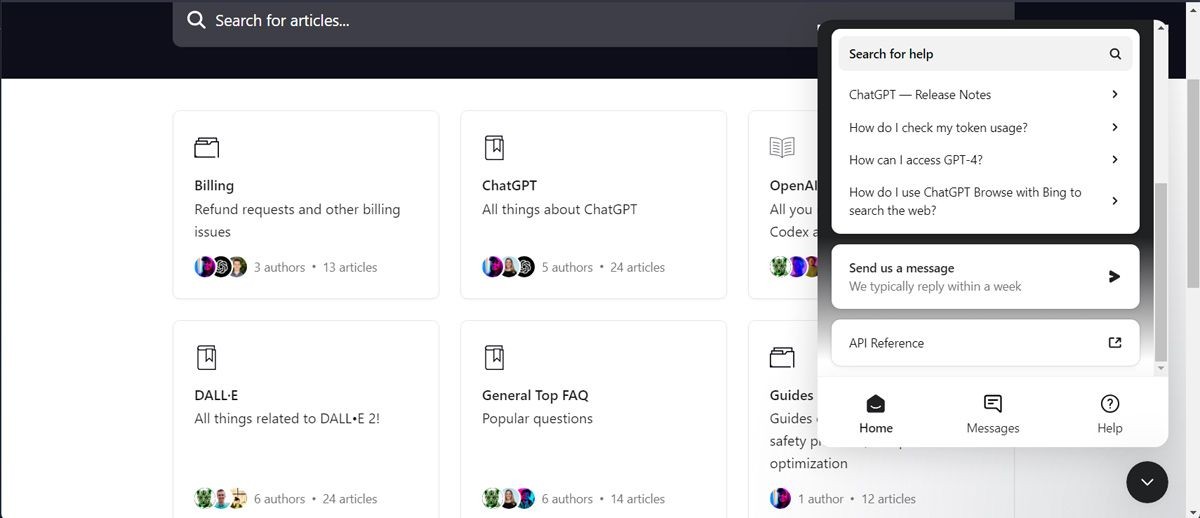Click the chevron next to token usage question
The width and height of the screenshot is (1200, 518).
click(x=1115, y=127)
